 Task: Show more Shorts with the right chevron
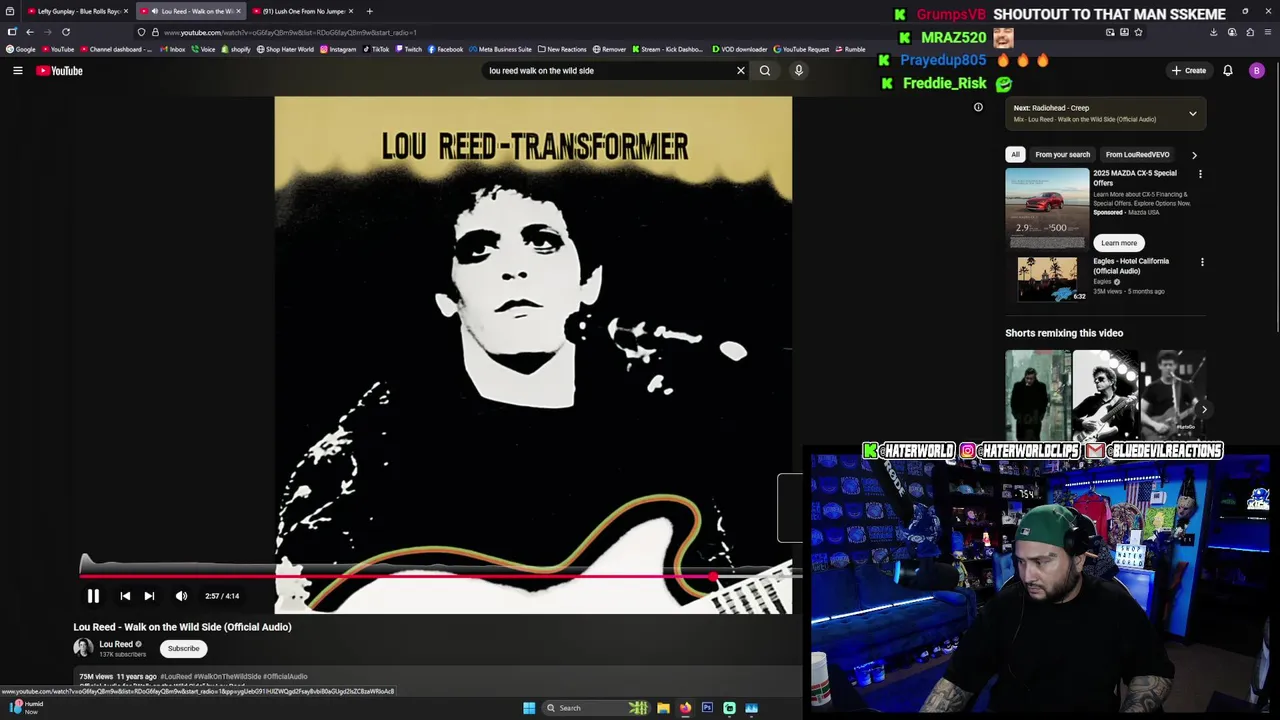coord(1204,409)
